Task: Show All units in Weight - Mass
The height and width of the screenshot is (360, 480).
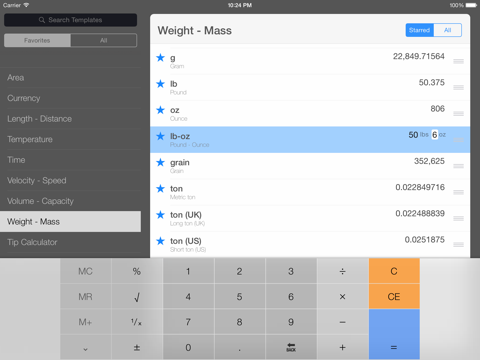Action: pyautogui.click(x=448, y=30)
